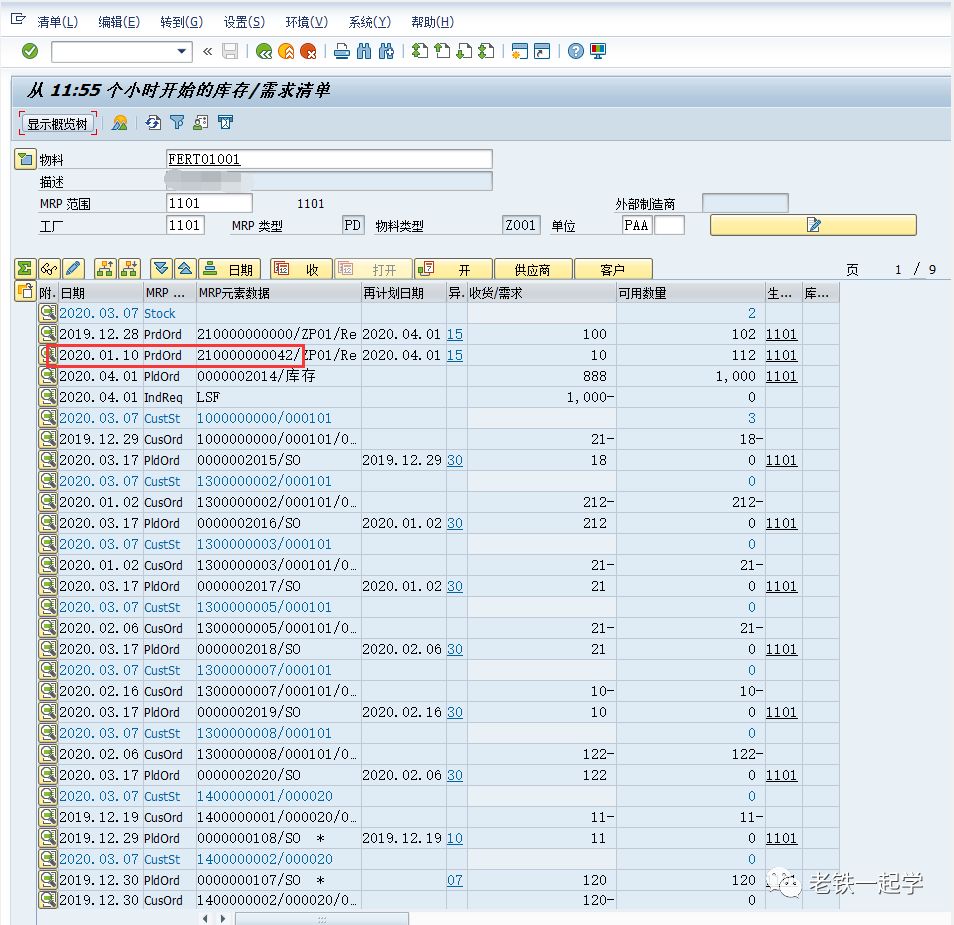Click the Find binoculars icon
954x925 pixels.
[x=364, y=52]
